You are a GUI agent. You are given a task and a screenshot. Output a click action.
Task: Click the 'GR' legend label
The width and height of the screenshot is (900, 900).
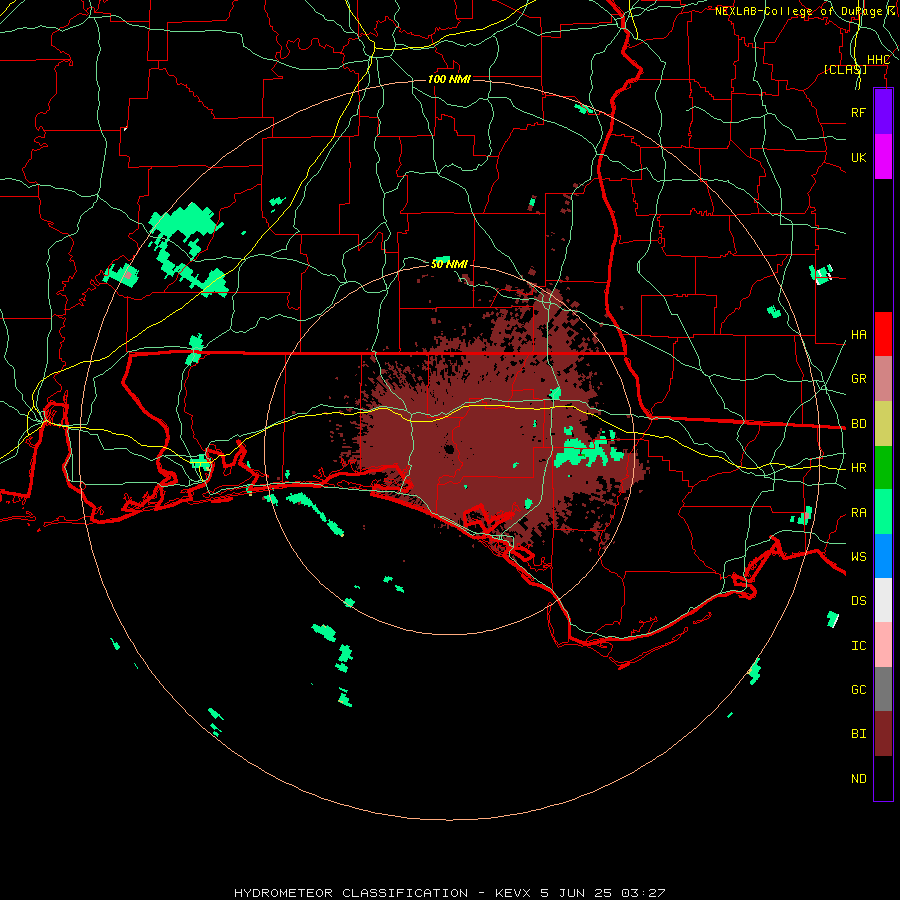pyautogui.click(x=858, y=379)
